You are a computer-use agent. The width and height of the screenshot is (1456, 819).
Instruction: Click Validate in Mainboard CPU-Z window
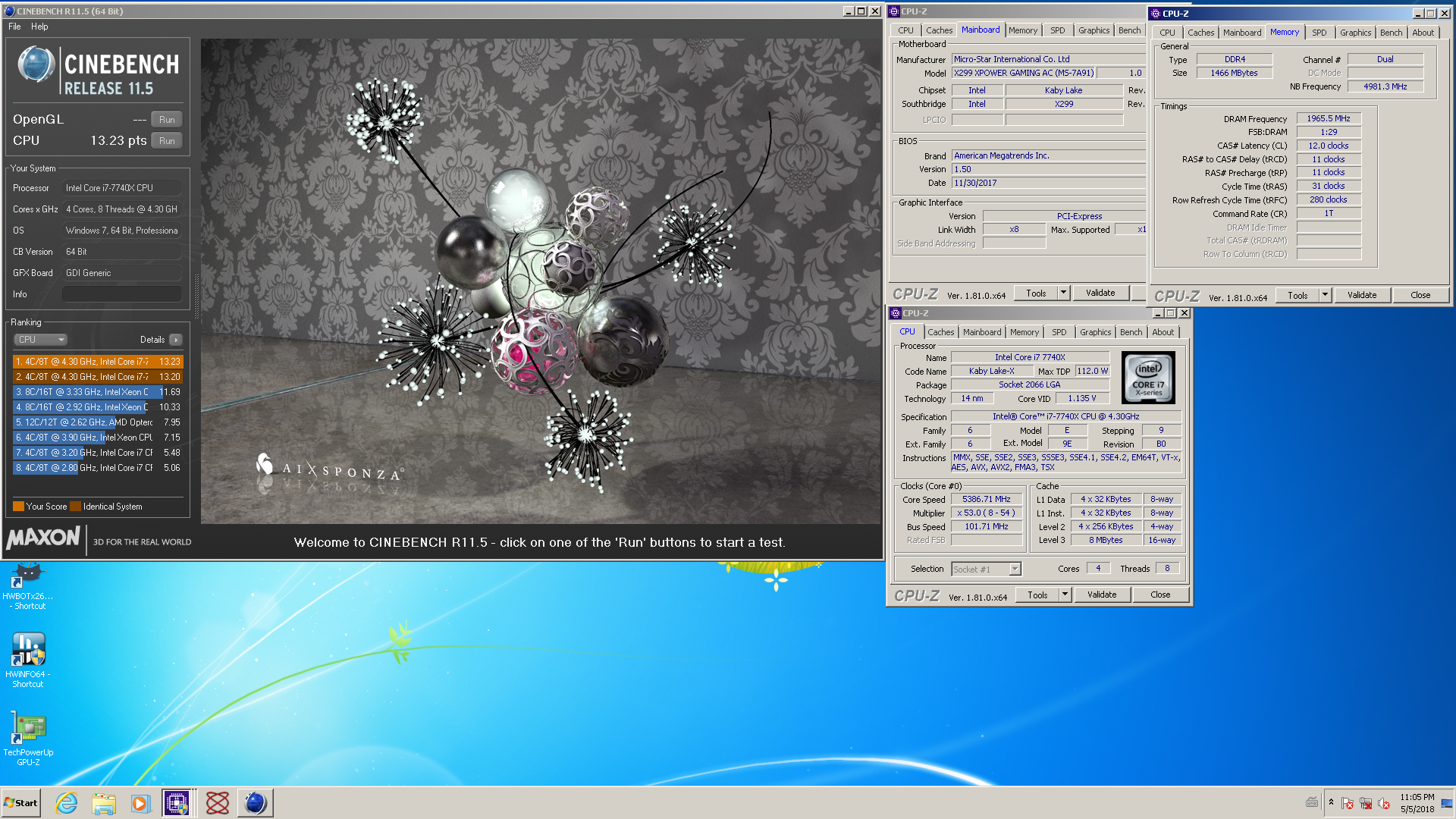point(1100,293)
